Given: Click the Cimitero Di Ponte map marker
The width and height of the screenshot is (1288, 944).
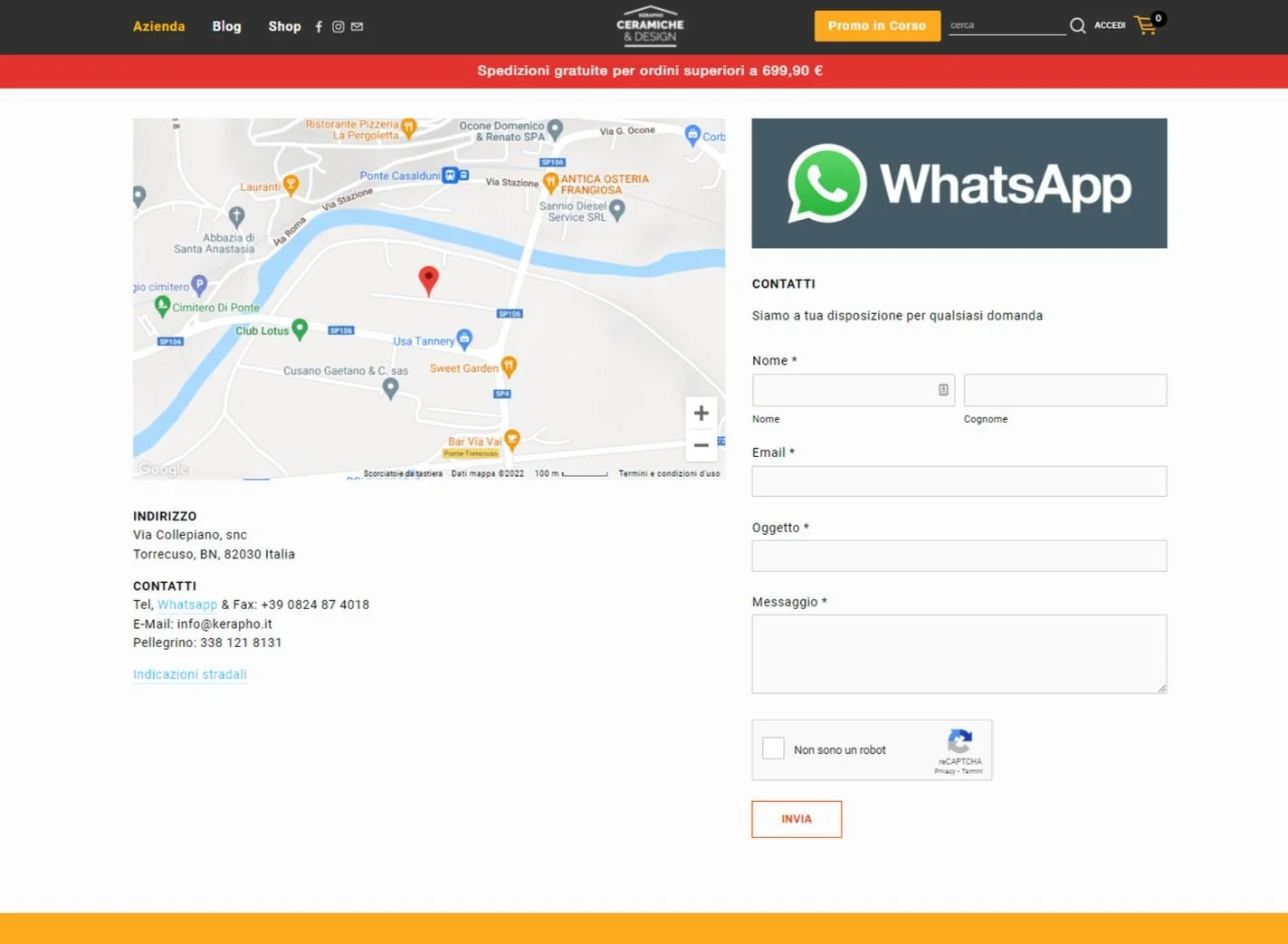Looking at the screenshot, I should pos(163,307).
